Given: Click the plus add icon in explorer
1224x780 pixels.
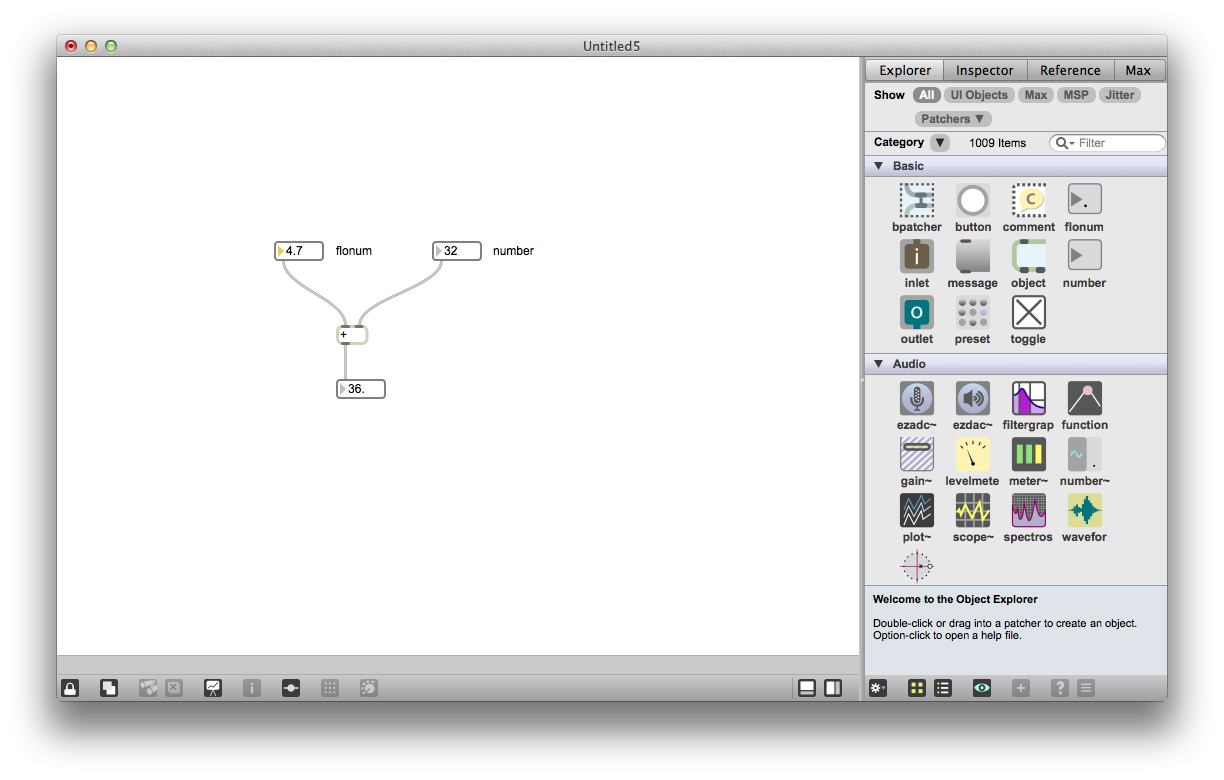Looking at the screenshot, I should (1021, 688).
